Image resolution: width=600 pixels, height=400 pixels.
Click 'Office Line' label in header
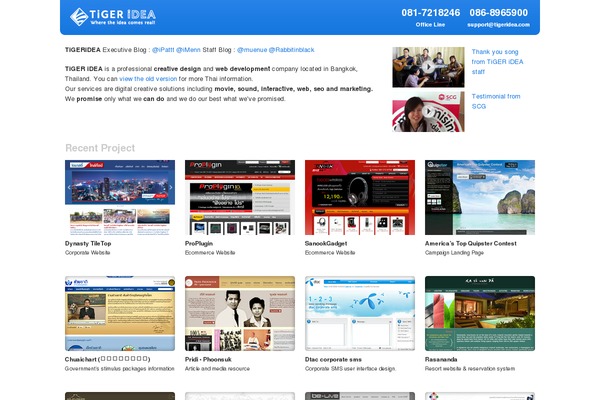[430, 24]
